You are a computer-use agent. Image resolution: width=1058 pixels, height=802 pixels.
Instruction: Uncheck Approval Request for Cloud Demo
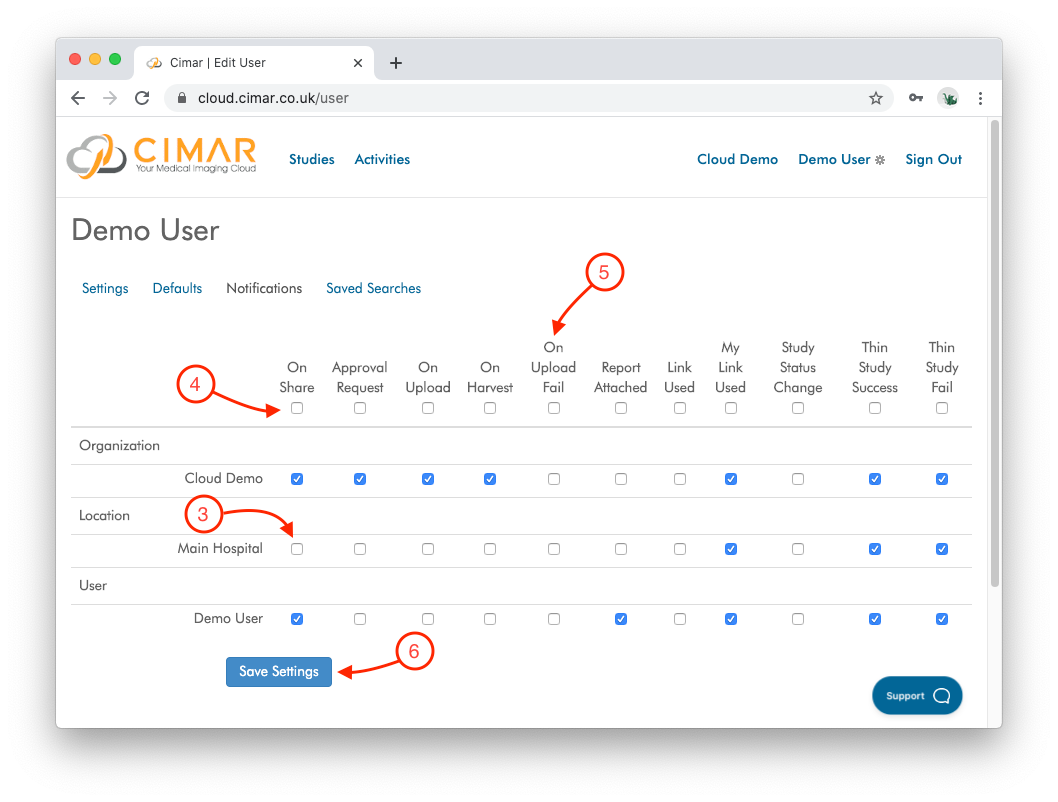pyautogui.click(x=360, y=479)
